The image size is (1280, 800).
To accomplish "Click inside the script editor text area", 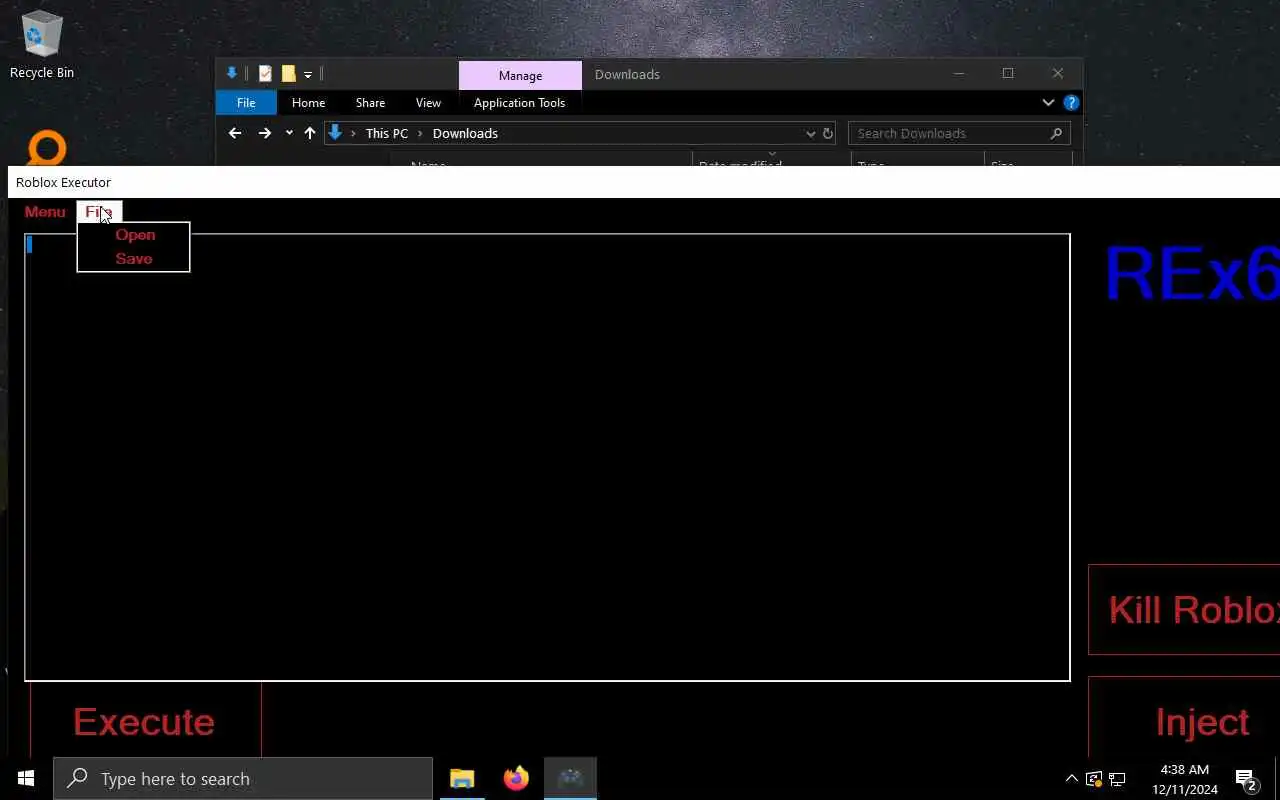I will [x=547, y=457].
